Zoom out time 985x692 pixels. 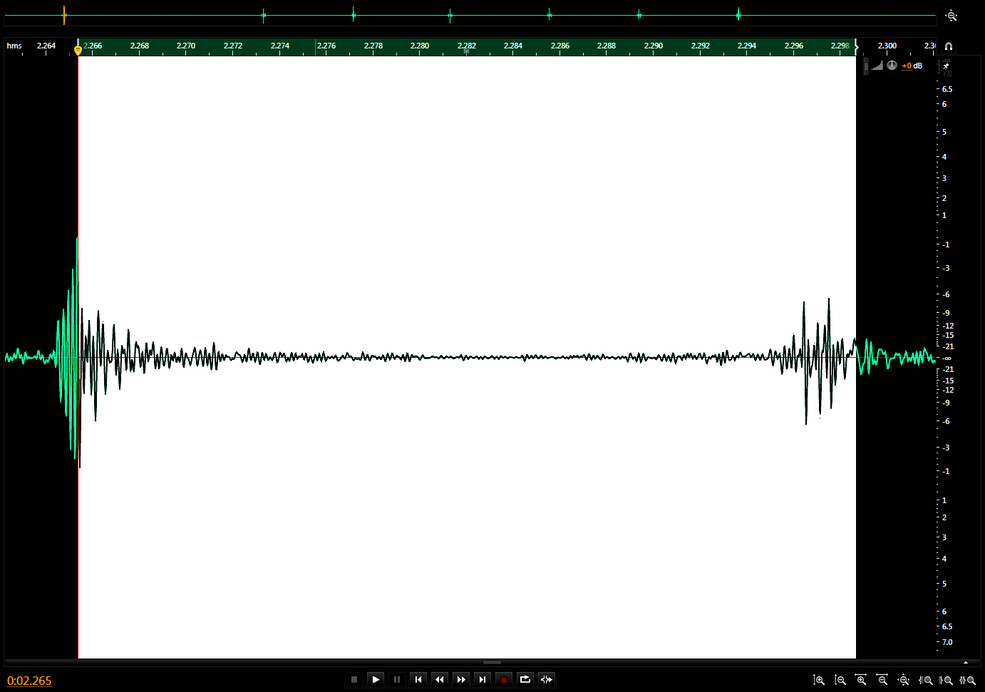883,680
